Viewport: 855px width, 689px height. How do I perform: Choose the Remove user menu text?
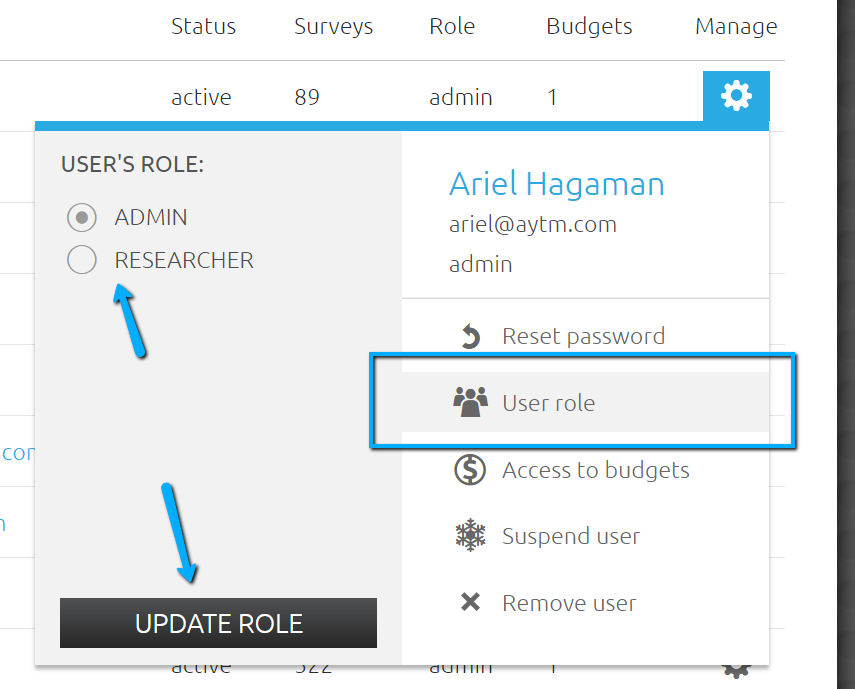(569, 603)
